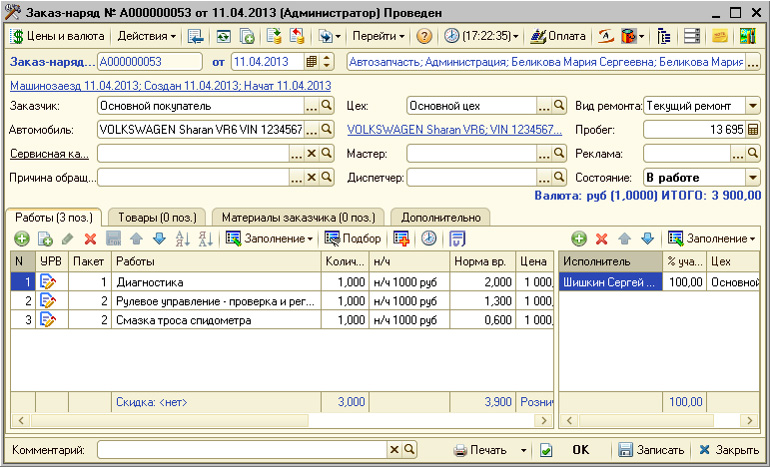Image resolution: width=770 pixels, height=467 pixels.
Task: Switch to the Работы (3 поз.) tab
Action: 54,218
